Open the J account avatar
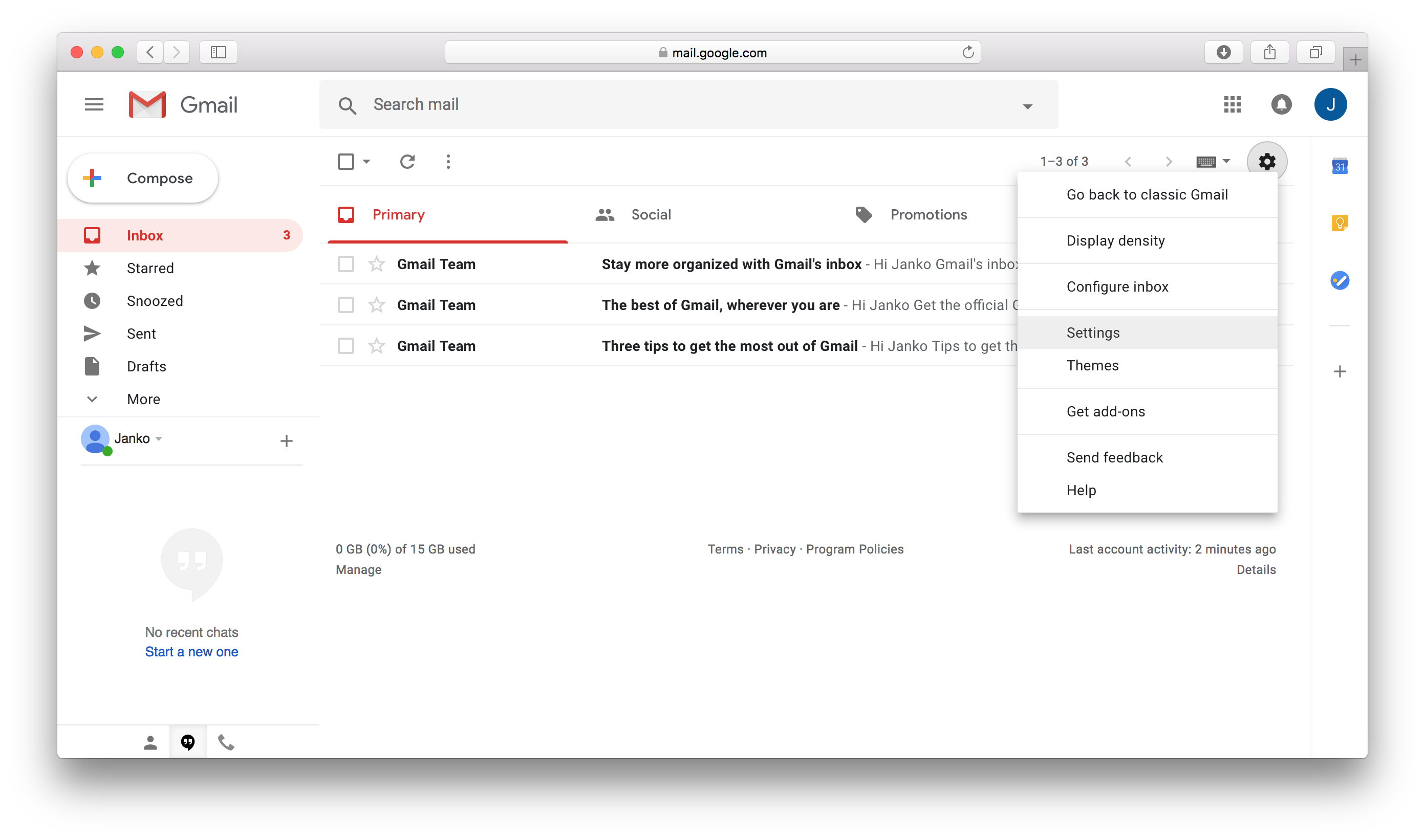The image size is (1425, 840). [x=1330, y=105]
